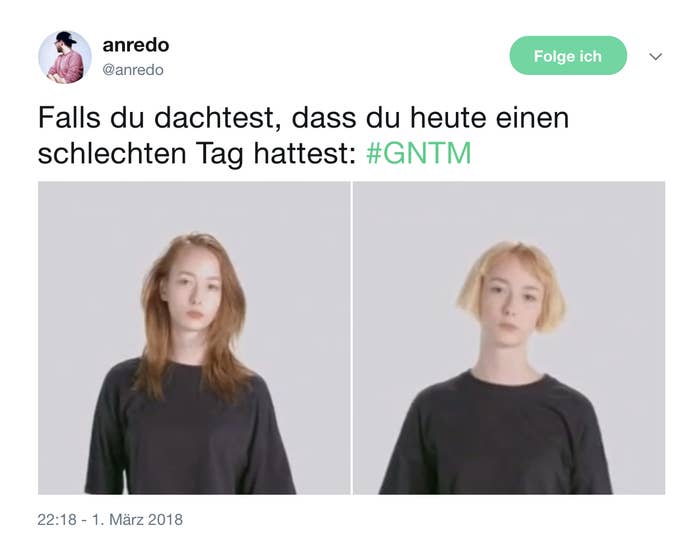Open the @anredo handle link
This screenshot has width=700, height=535.
pyautogui.click(x=133, y=70)
